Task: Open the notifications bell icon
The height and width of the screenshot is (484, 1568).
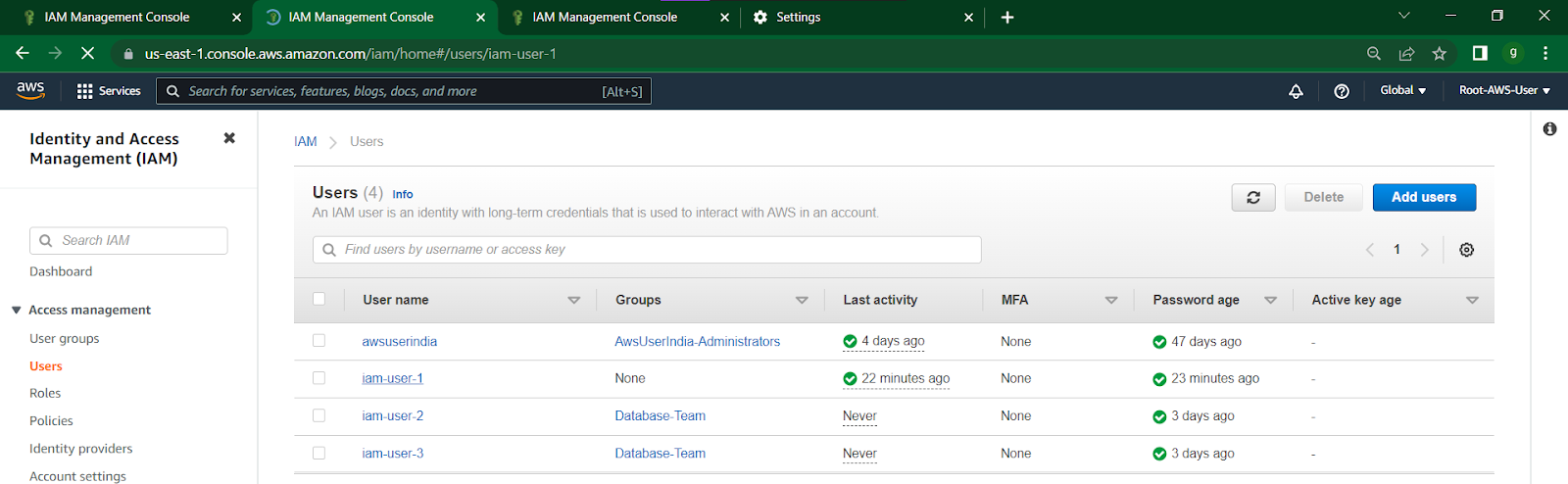Action: click(x=1296, y=91)
